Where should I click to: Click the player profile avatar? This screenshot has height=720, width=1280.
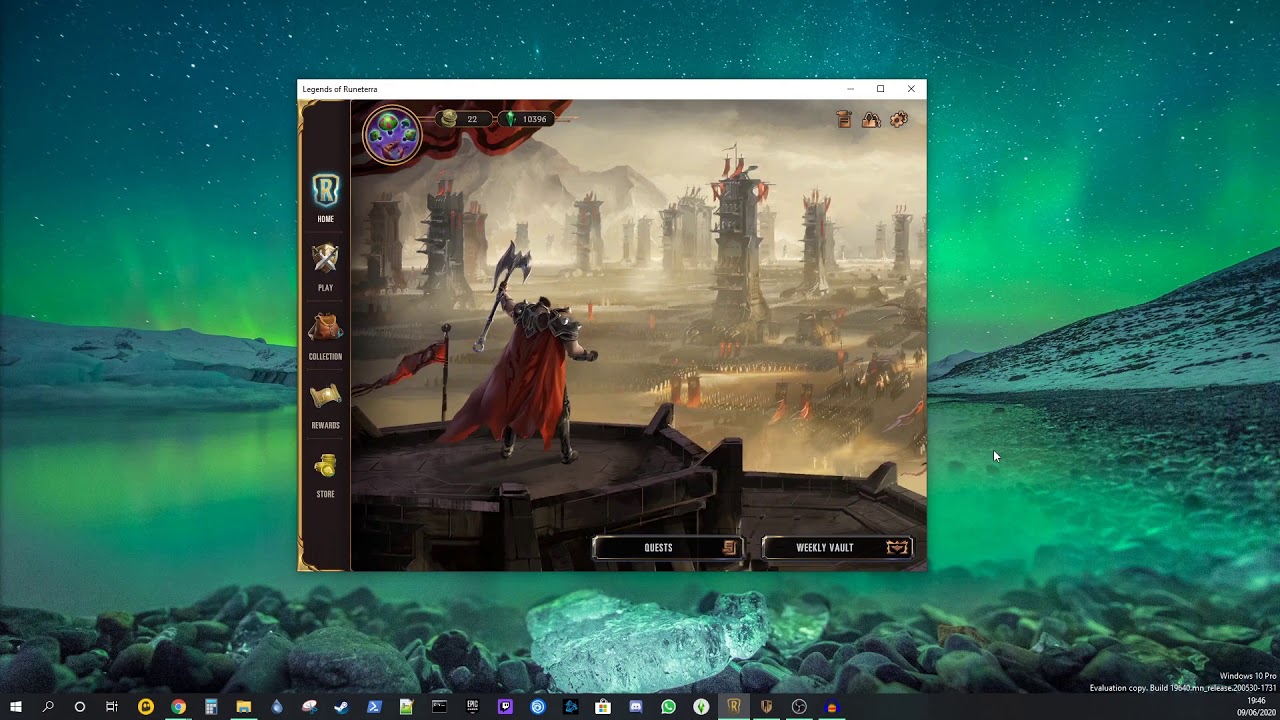point(392,135)
